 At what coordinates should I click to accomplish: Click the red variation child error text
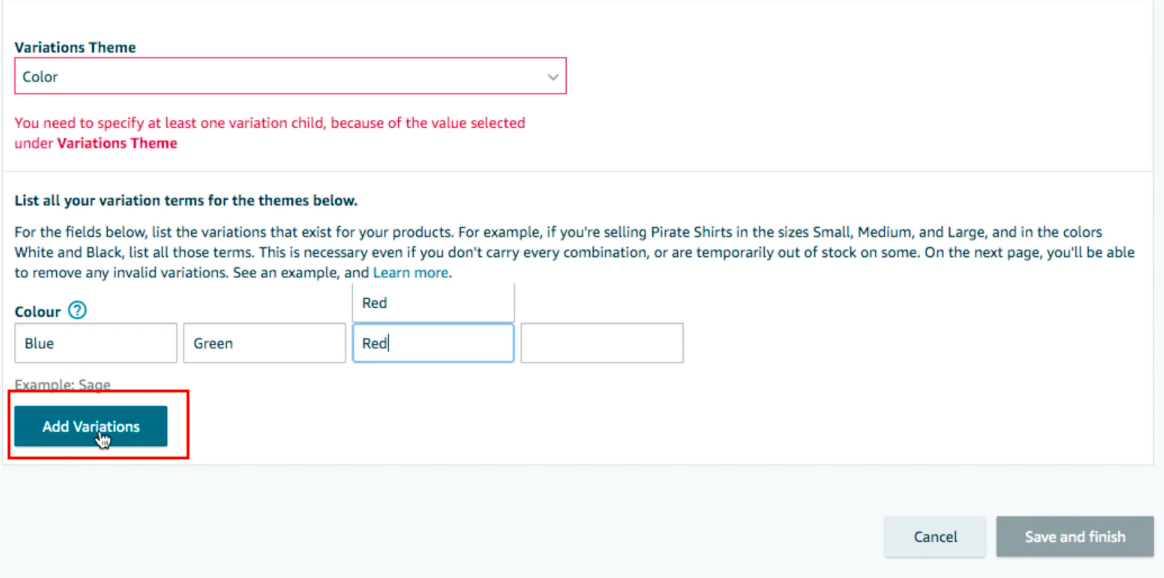[269, 123]
